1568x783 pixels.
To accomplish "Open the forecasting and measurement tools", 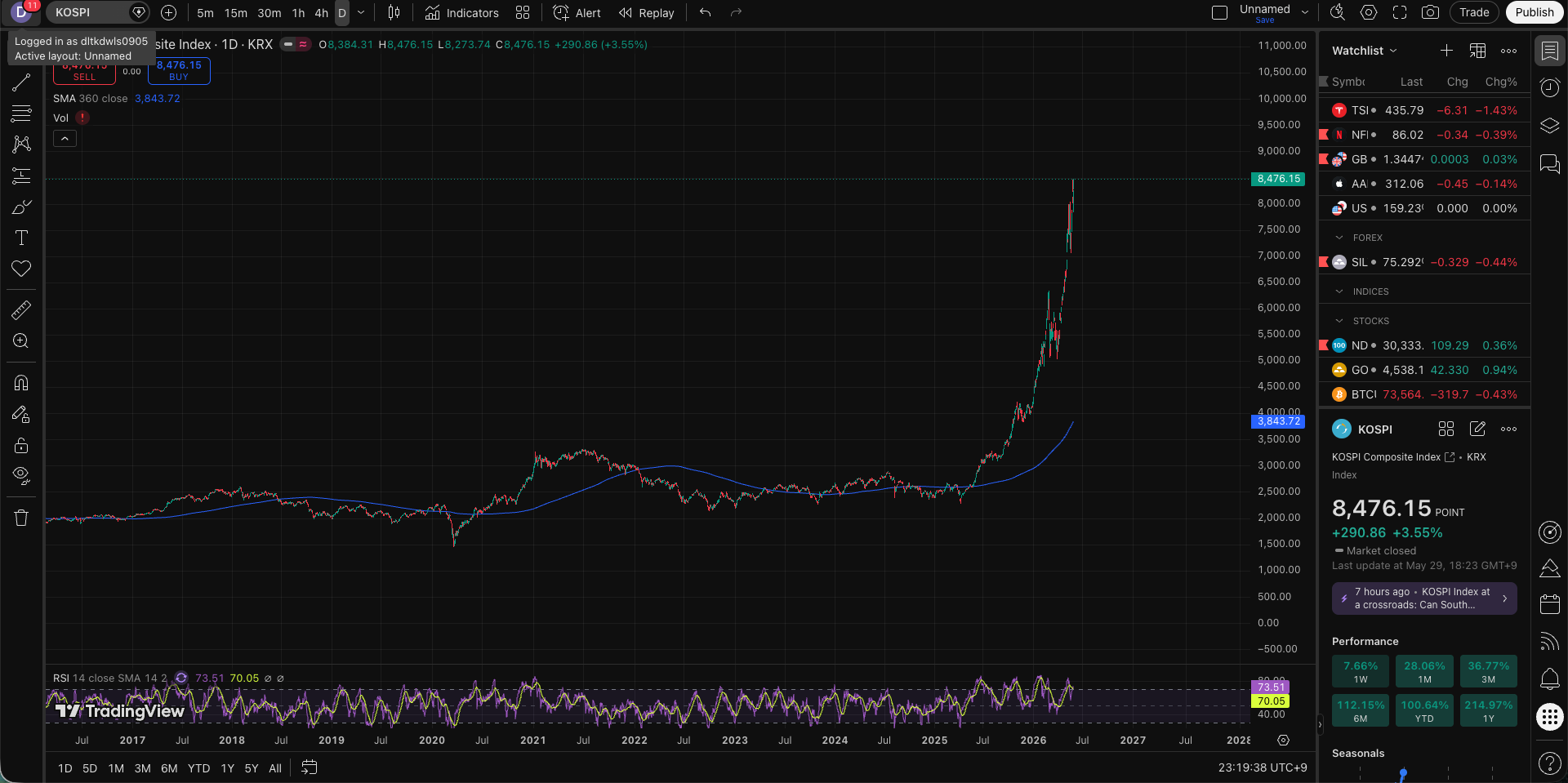I will (x=21, y=176).
